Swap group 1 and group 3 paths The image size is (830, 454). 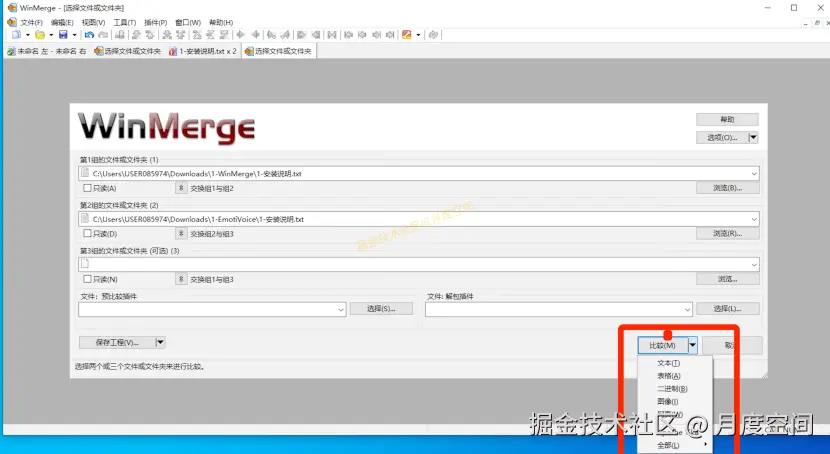pos(181,279)
